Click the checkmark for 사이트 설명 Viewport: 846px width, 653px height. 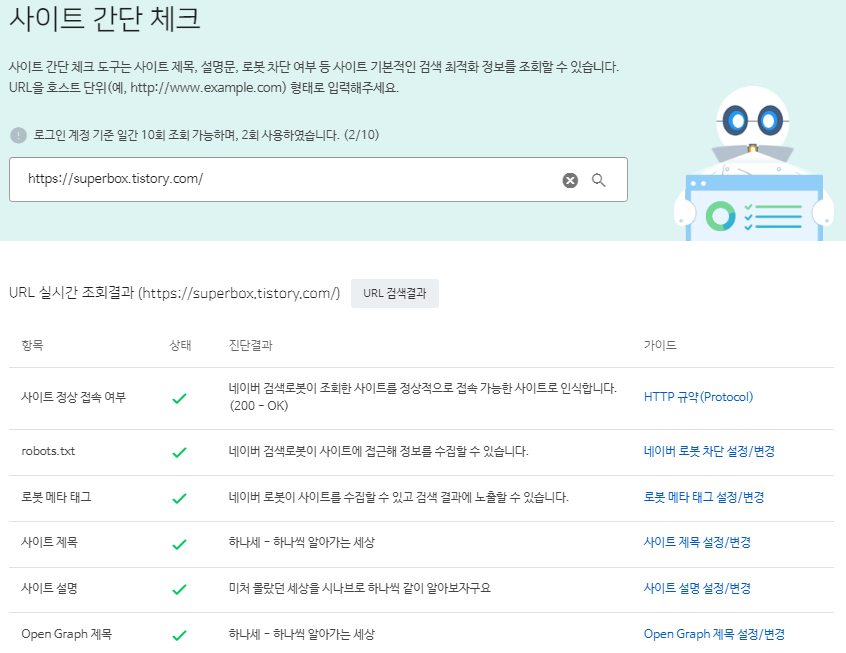click(180, 589)
